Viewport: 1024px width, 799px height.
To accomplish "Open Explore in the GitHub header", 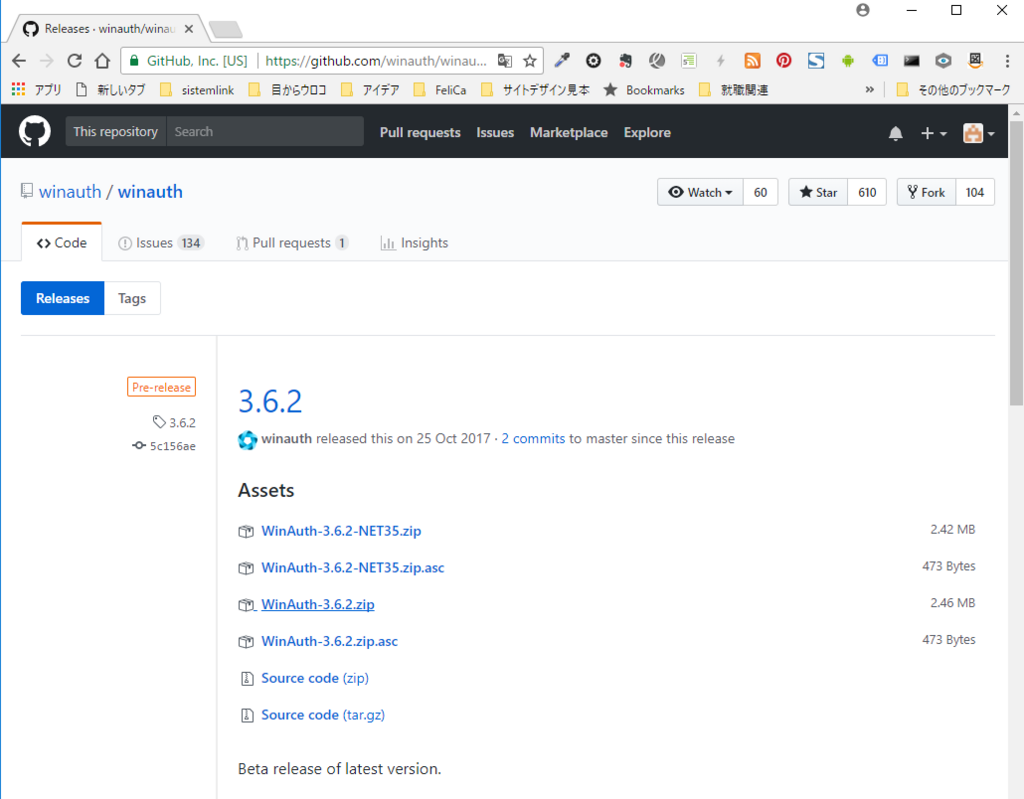I will pos(647,133).
